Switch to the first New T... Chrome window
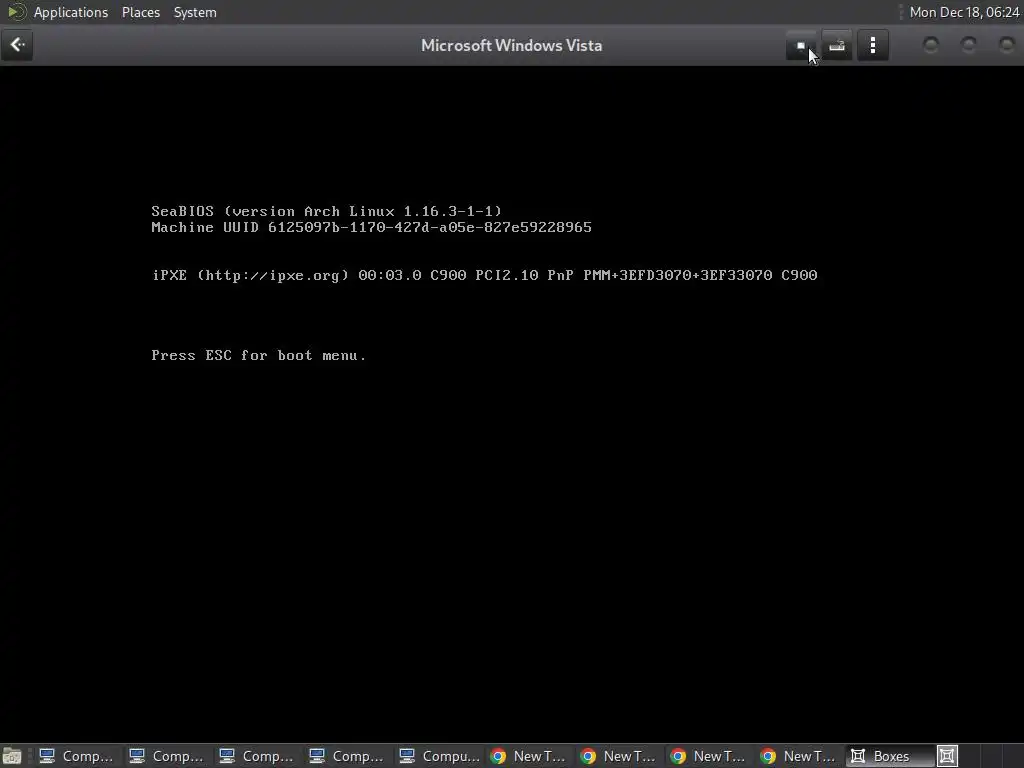Viewport: 1024px width, 768px height. [529, 756]
